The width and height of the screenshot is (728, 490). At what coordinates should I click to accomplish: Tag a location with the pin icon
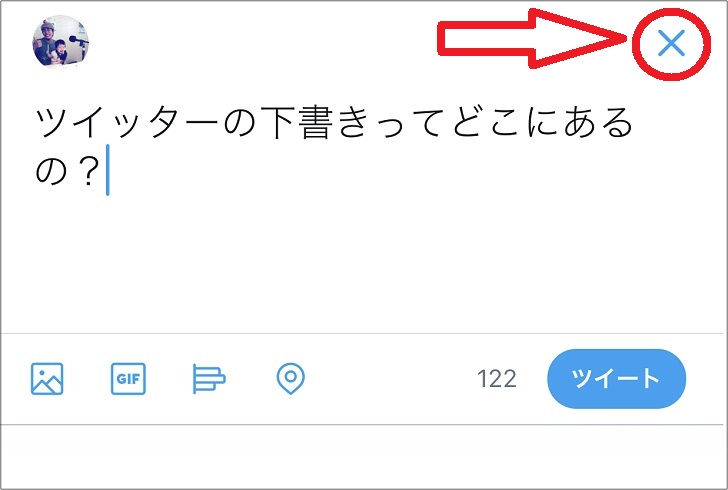(291, 379)
